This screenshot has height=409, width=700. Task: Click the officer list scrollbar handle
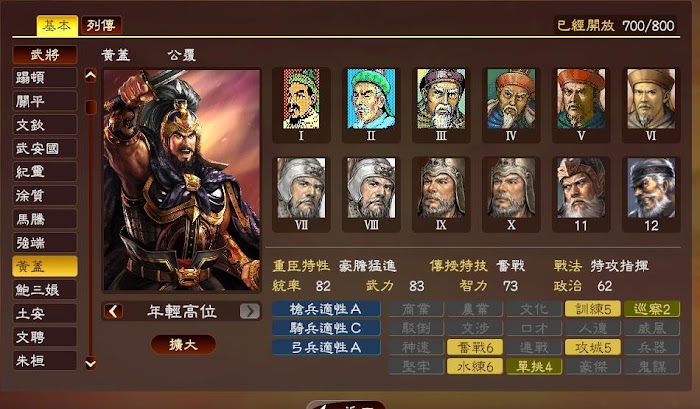point(91,107)
